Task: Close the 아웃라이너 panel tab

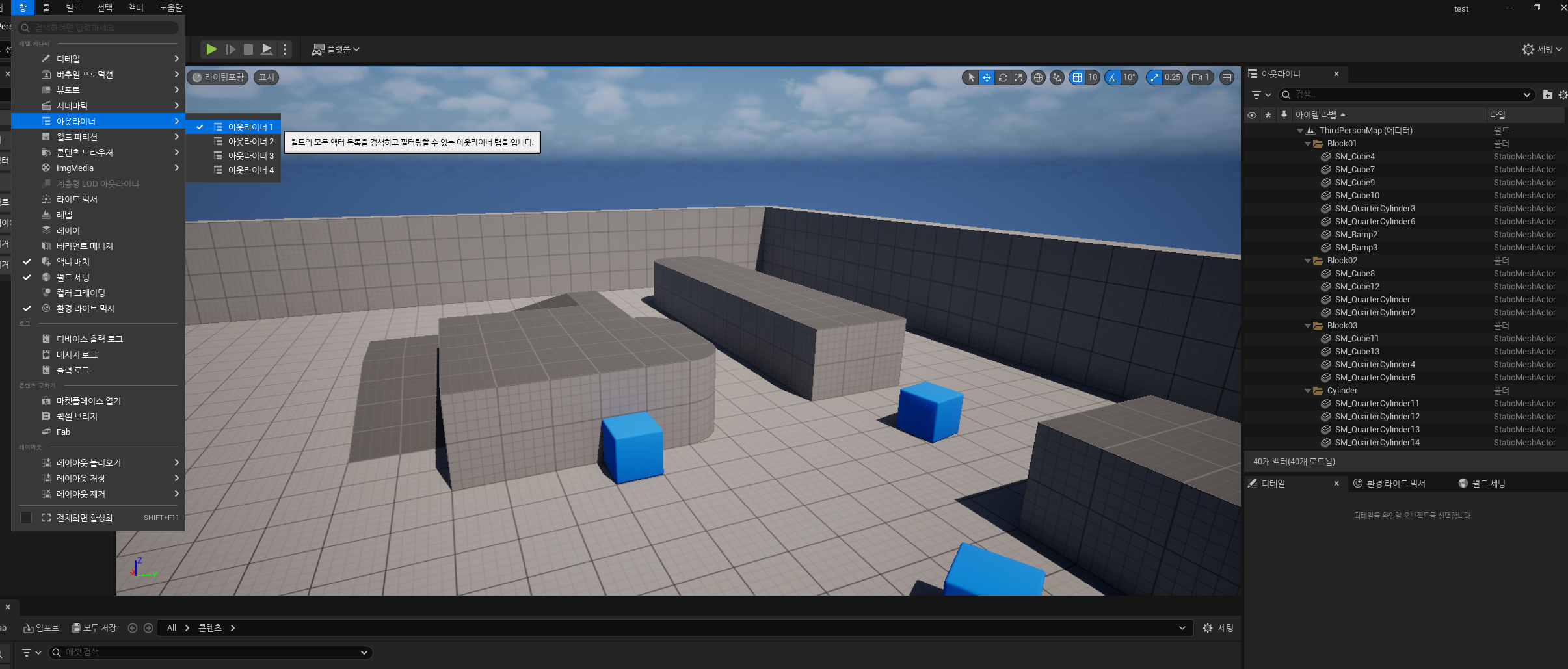Action: pyautogui.click(x=1336, y=74)
